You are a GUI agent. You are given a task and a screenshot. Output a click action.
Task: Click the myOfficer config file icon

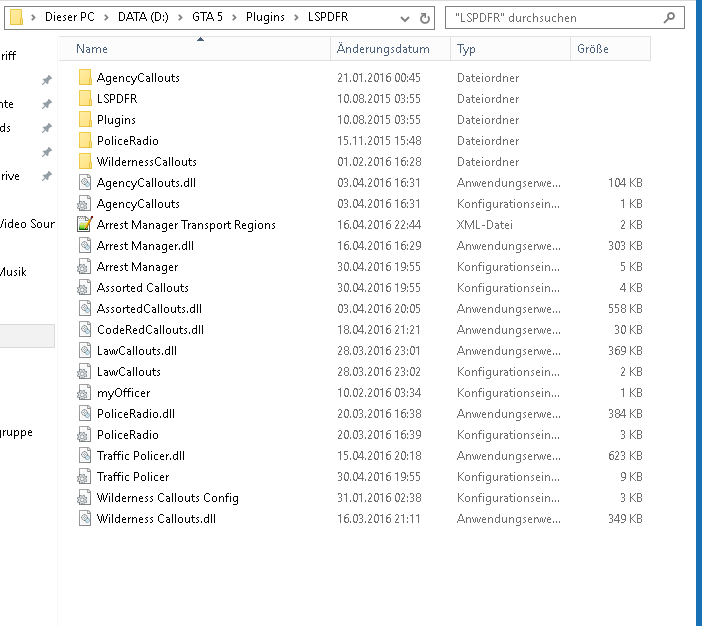[84, 393]
